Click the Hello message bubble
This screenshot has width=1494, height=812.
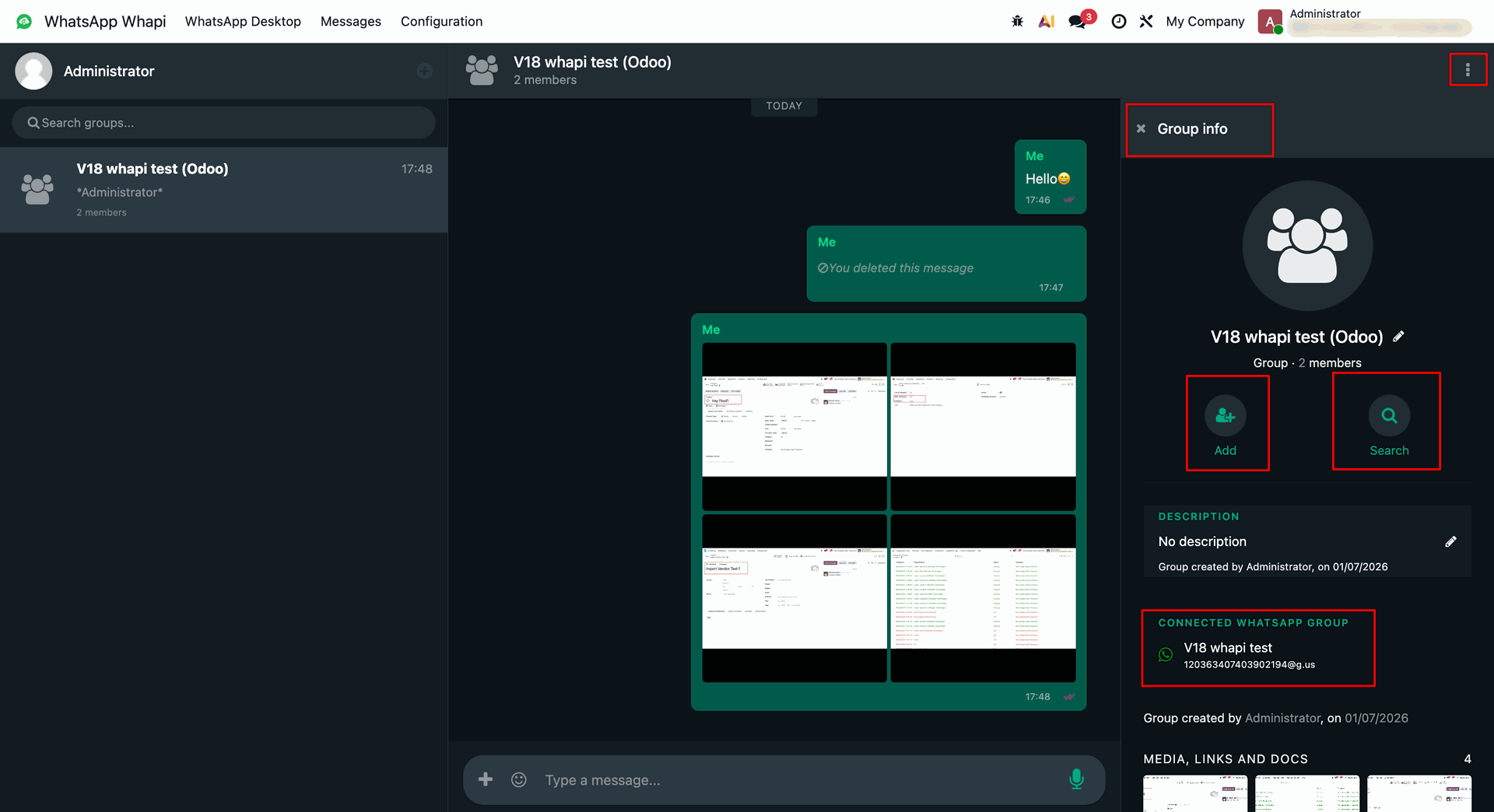(x=1050, y=177)
